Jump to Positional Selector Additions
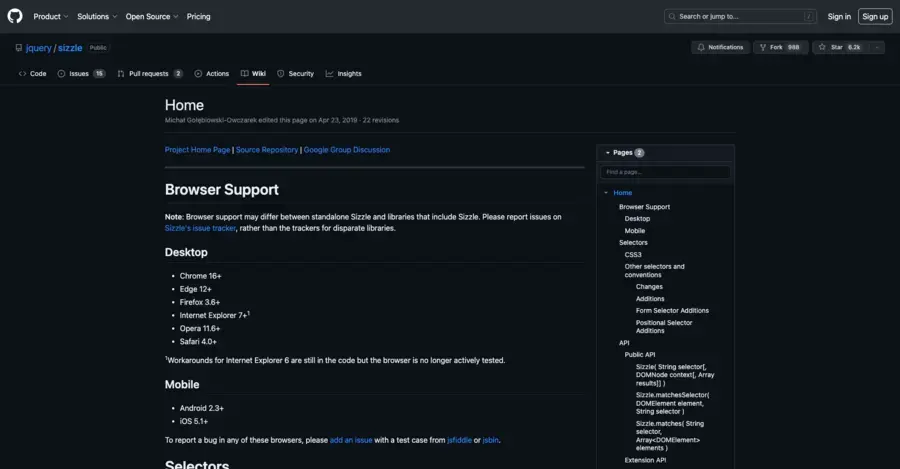This screenshot has width=900, height=469. [x=664, y=327]
